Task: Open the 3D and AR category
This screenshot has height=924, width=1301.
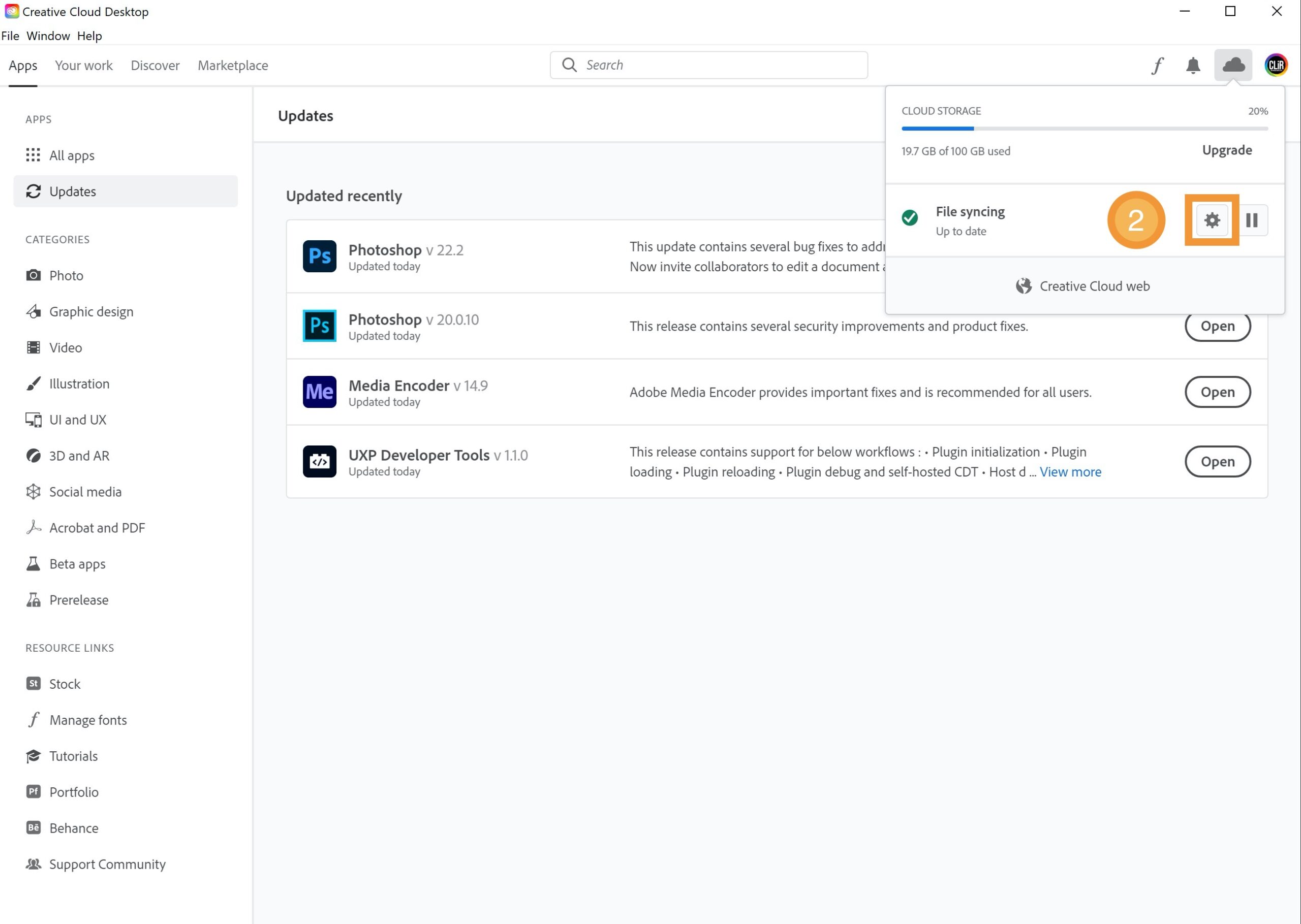Action: tap(125, 456)
